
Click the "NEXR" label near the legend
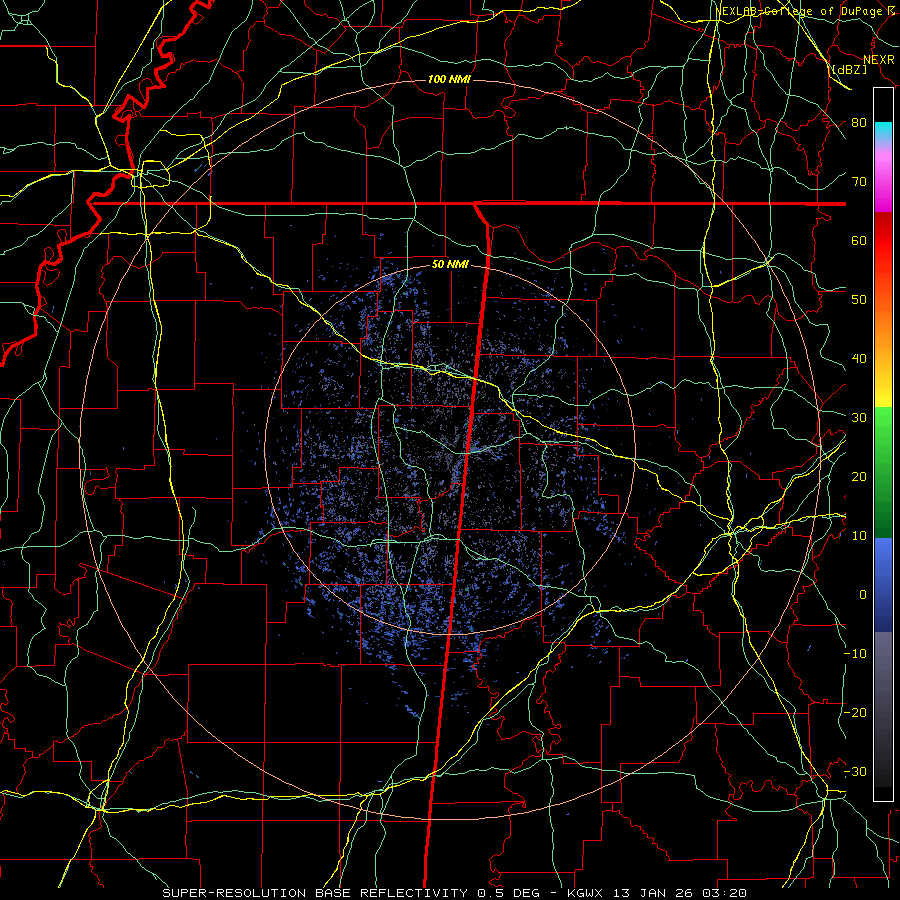[x=879, y=60]
